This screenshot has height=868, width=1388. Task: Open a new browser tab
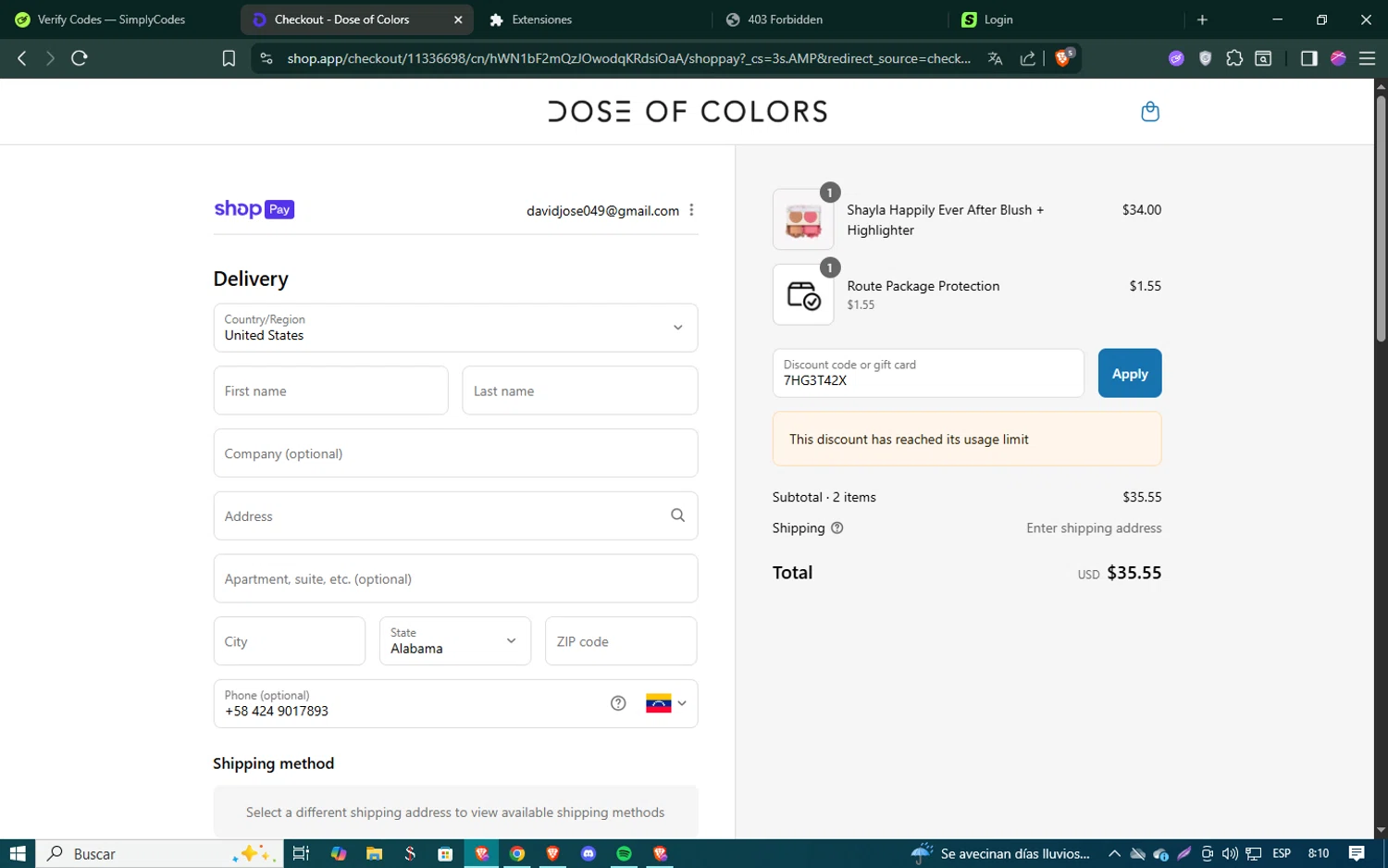click(x=1202, y=19)
